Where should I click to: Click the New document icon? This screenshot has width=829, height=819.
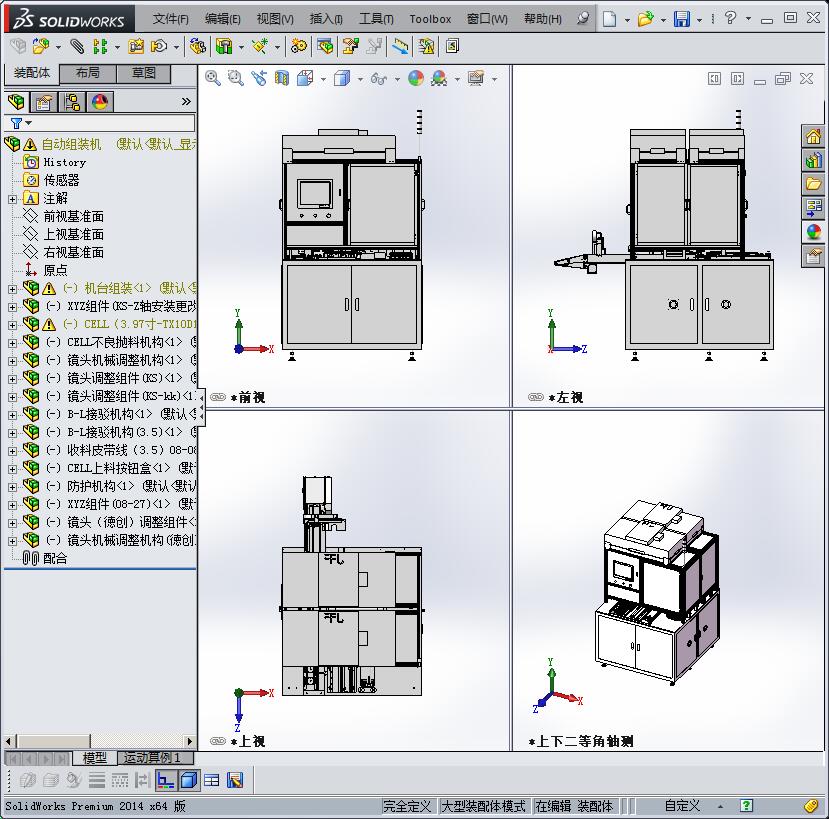point(610,19)
